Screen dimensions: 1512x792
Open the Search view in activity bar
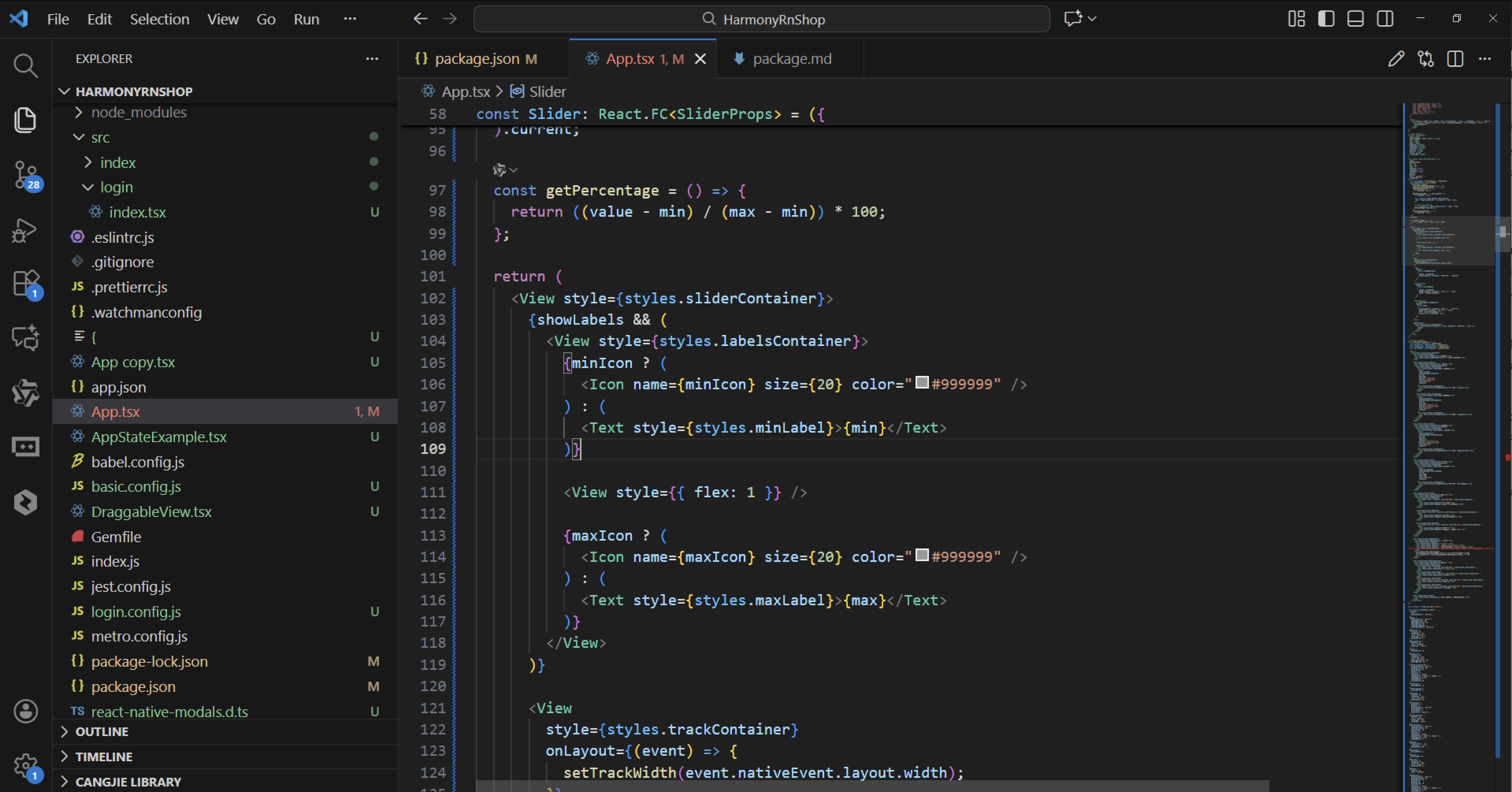click(25, 65)
